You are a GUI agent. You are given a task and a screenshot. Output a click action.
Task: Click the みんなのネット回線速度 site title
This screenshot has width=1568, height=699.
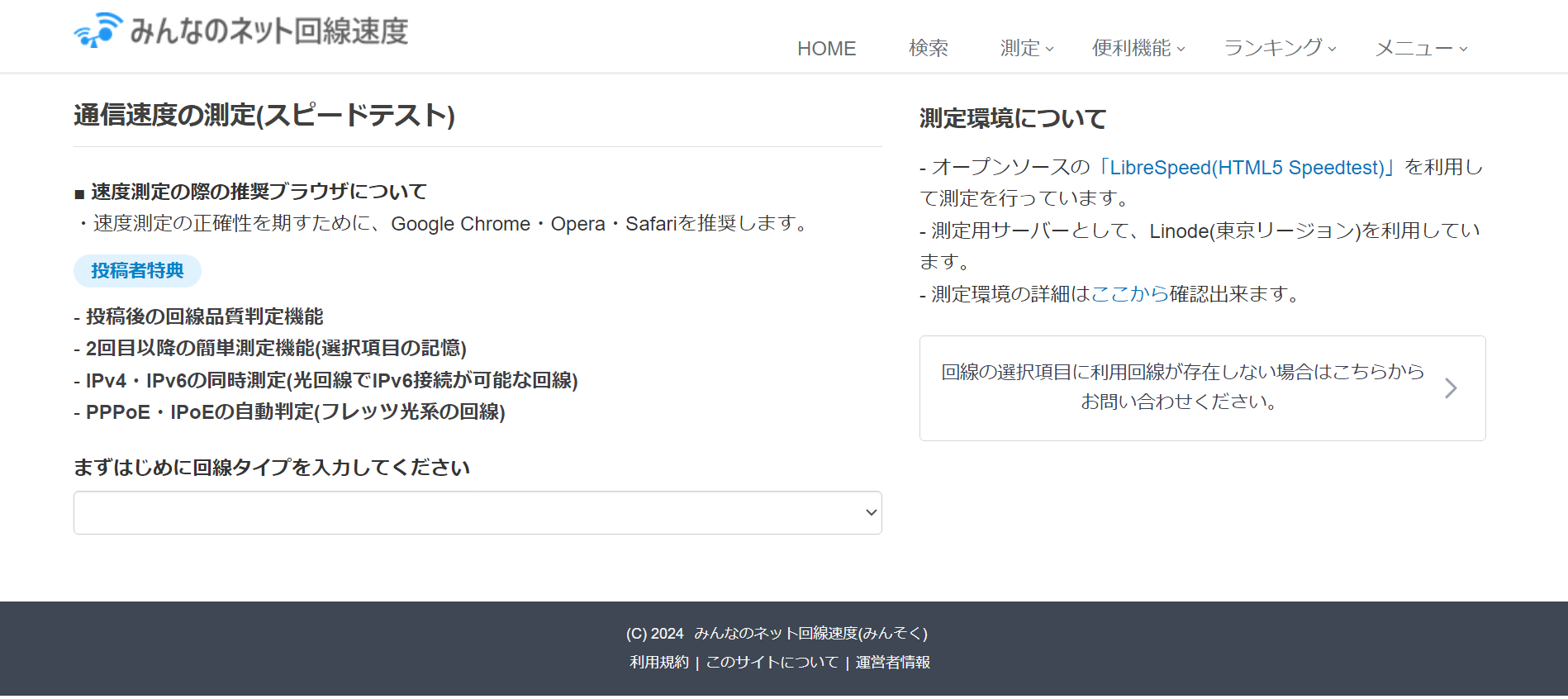point(268,31)
